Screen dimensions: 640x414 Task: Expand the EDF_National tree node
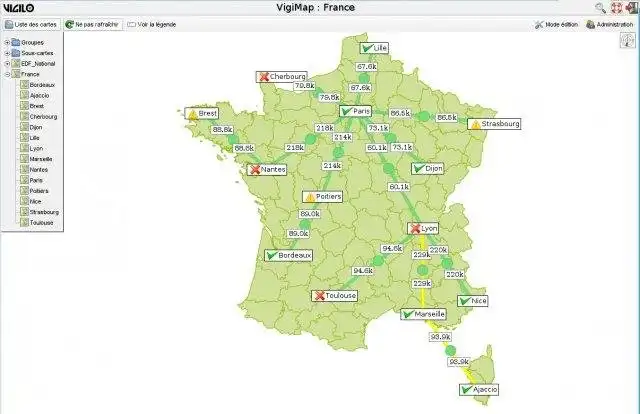(7, 64)
